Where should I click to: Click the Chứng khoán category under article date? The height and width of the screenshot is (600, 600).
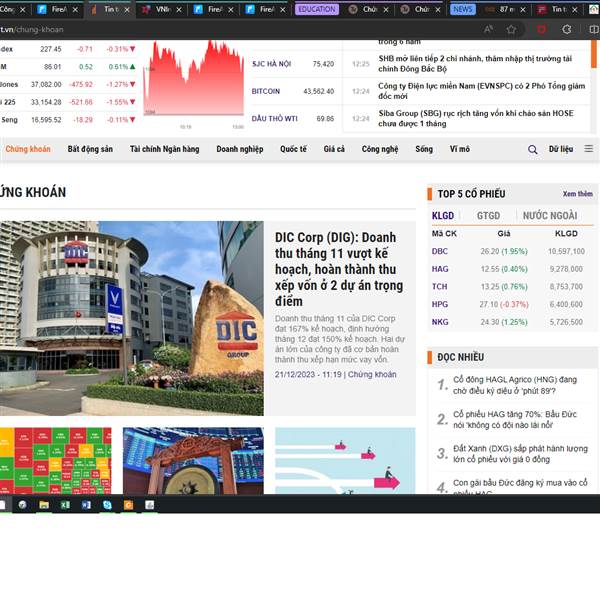[x=372, y=375]
